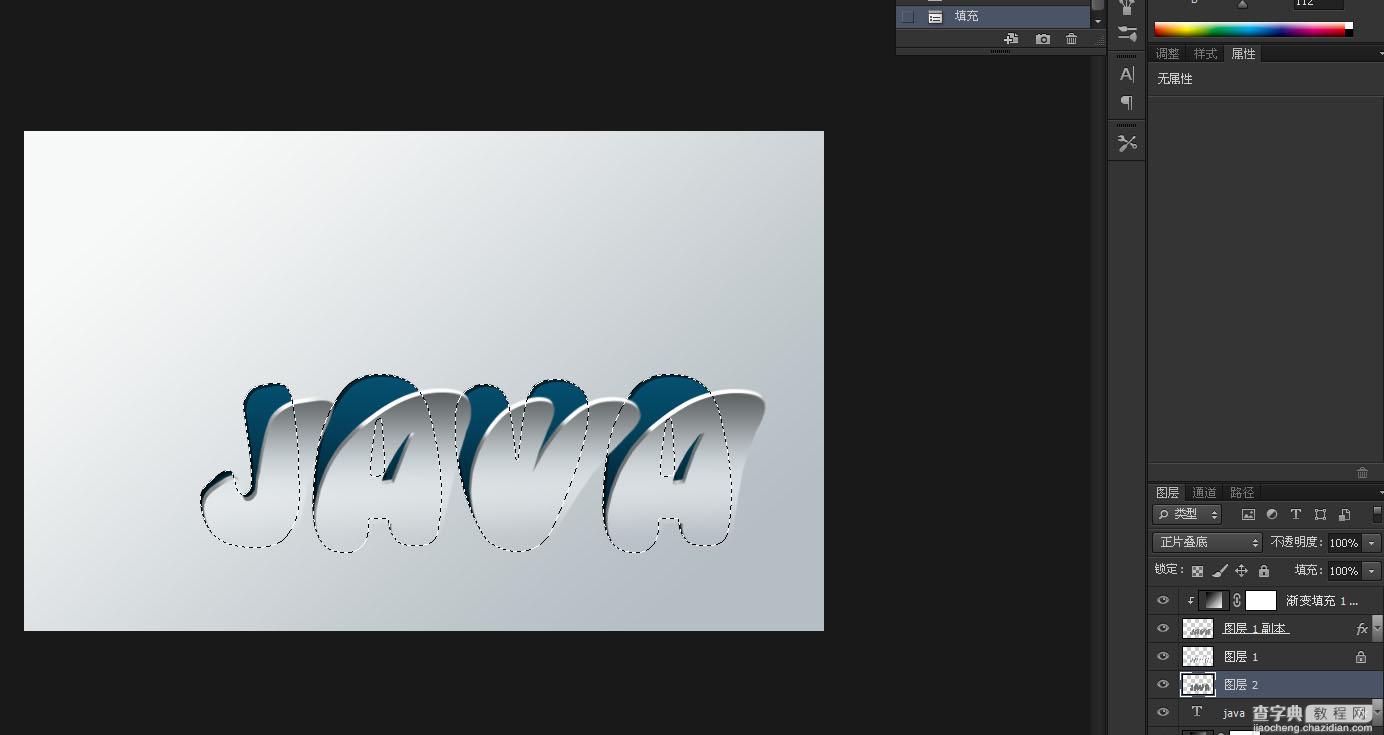Tick the 填充 history state checkbox

coord(907,17)
